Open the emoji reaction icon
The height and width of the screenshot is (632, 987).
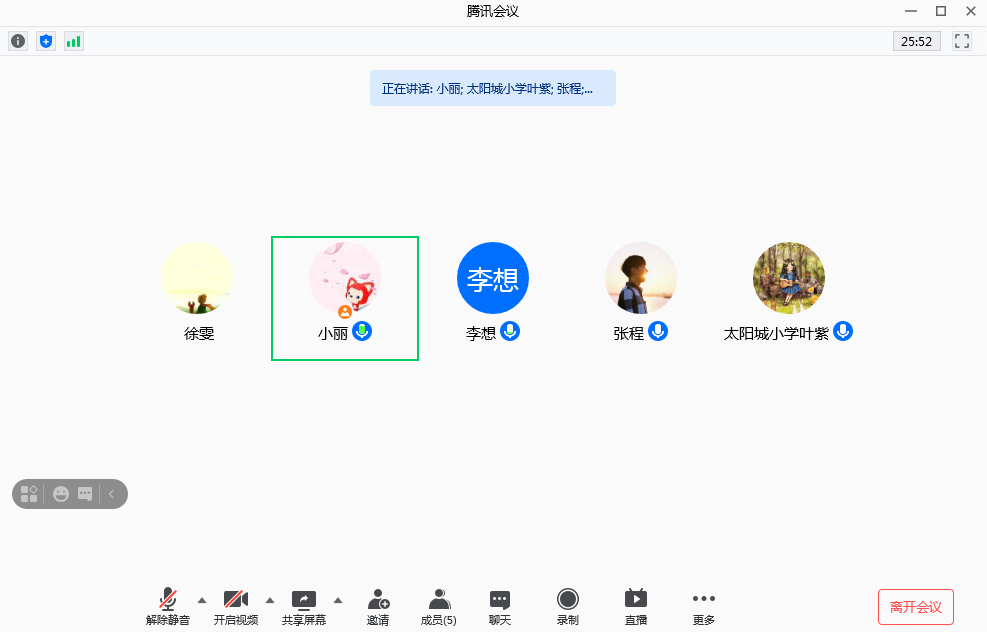coord(61,494)
